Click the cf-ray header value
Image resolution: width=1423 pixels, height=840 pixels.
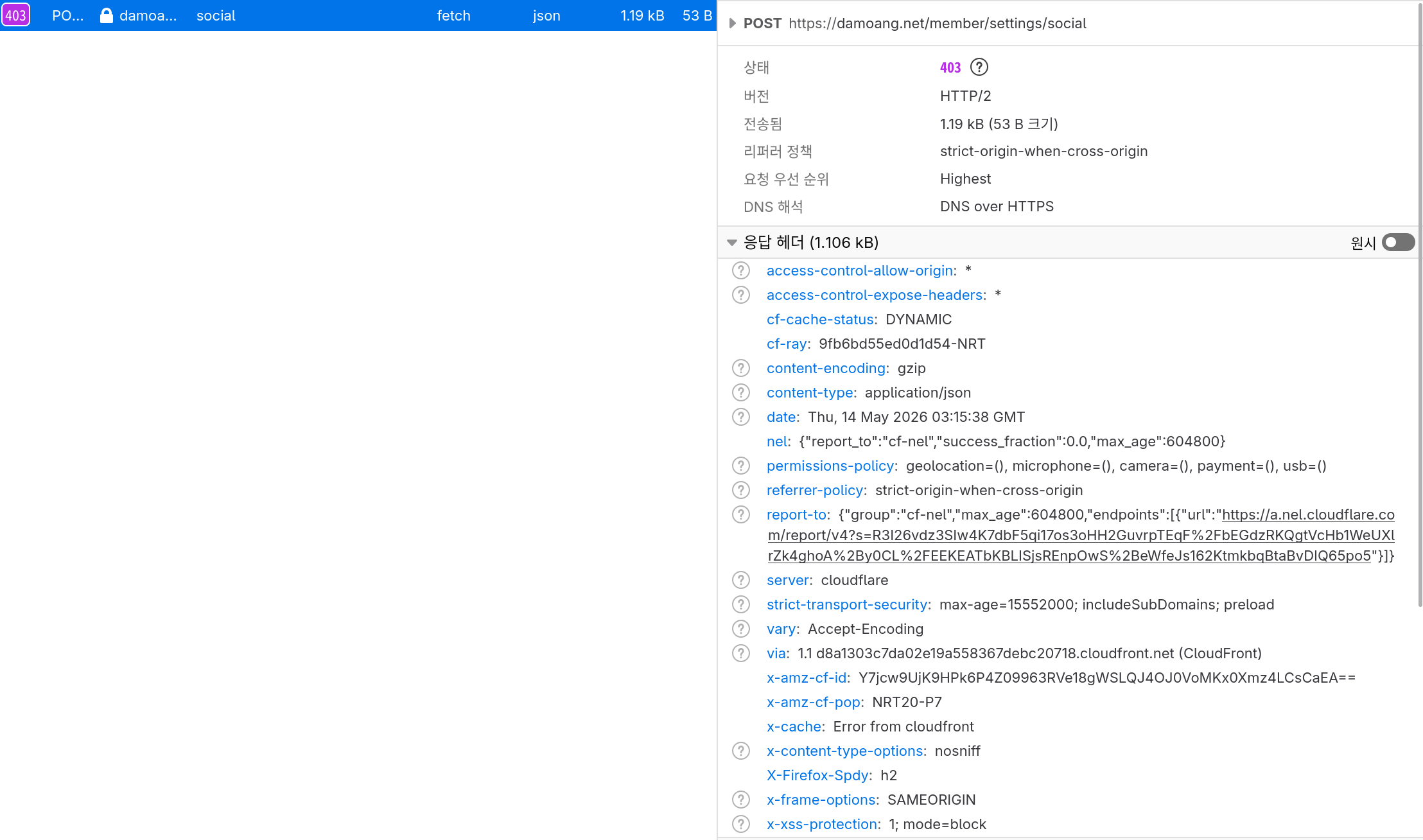(902, 344)
